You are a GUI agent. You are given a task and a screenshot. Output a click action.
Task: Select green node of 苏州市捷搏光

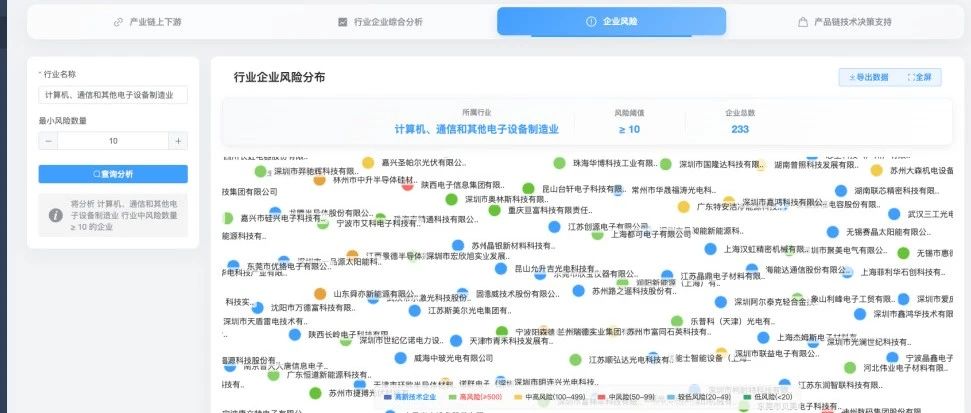pos(315,393)
